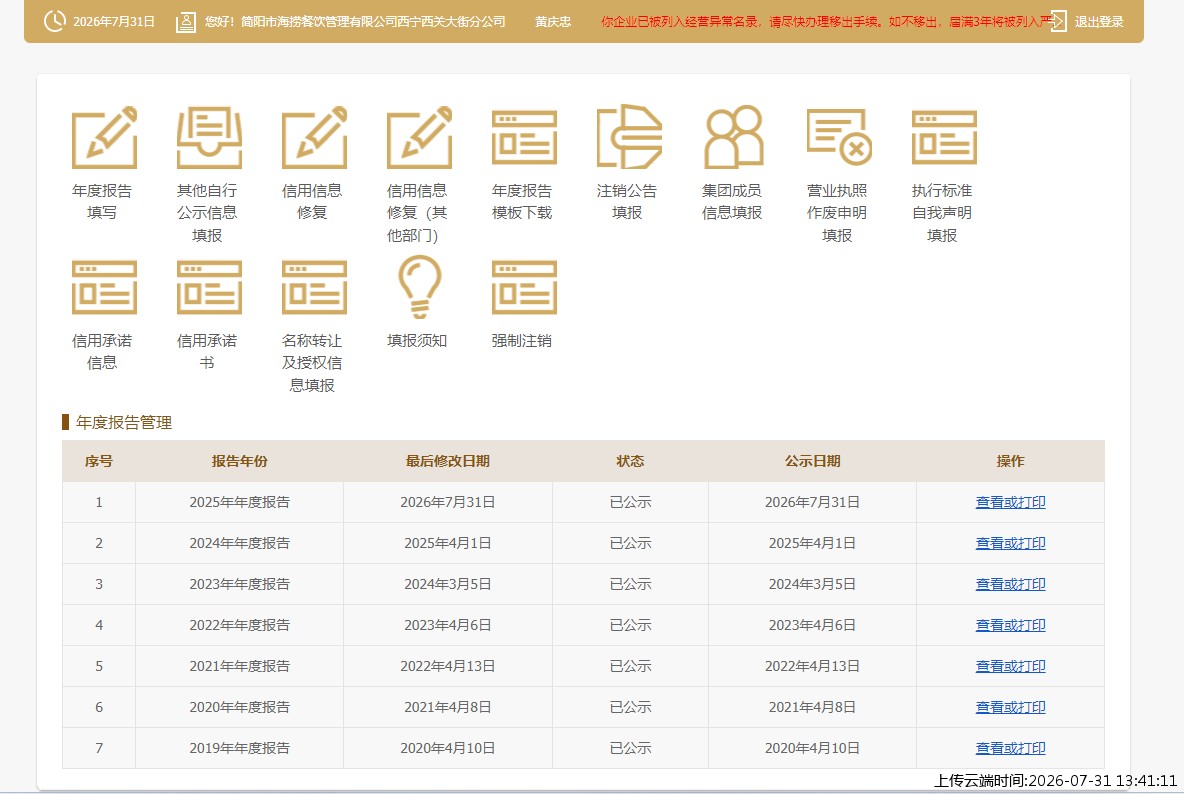The height and width of the screenshot is (794, 1184).
Task: Click 营业执照作废申明填报 icon
Action: [x=839, y=137]
